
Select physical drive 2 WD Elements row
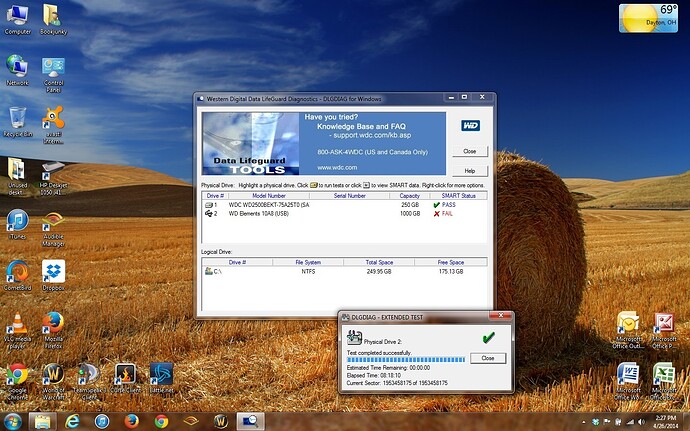tap(344, 214)
